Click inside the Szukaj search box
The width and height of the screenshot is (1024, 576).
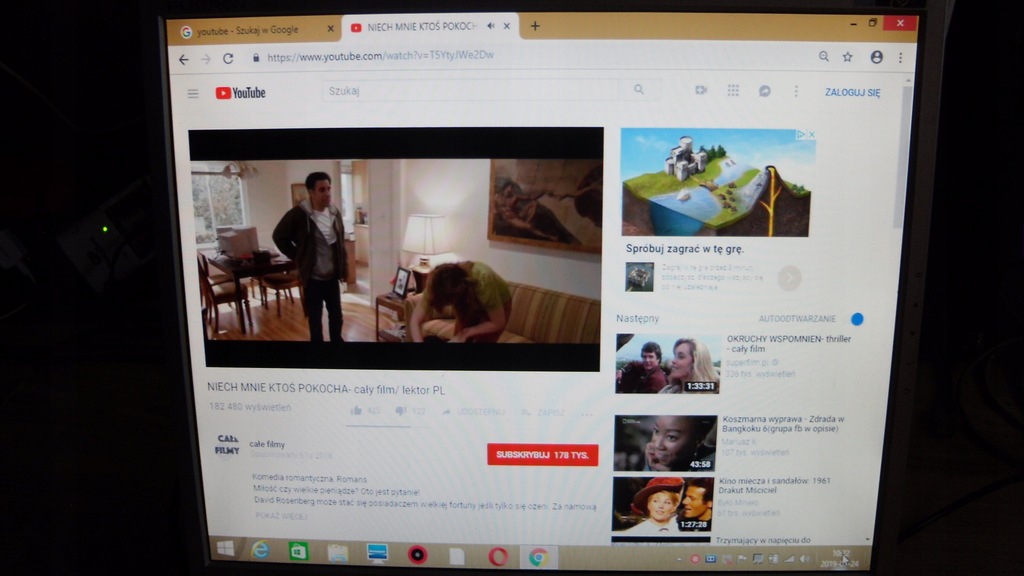[x=470, y=91]
